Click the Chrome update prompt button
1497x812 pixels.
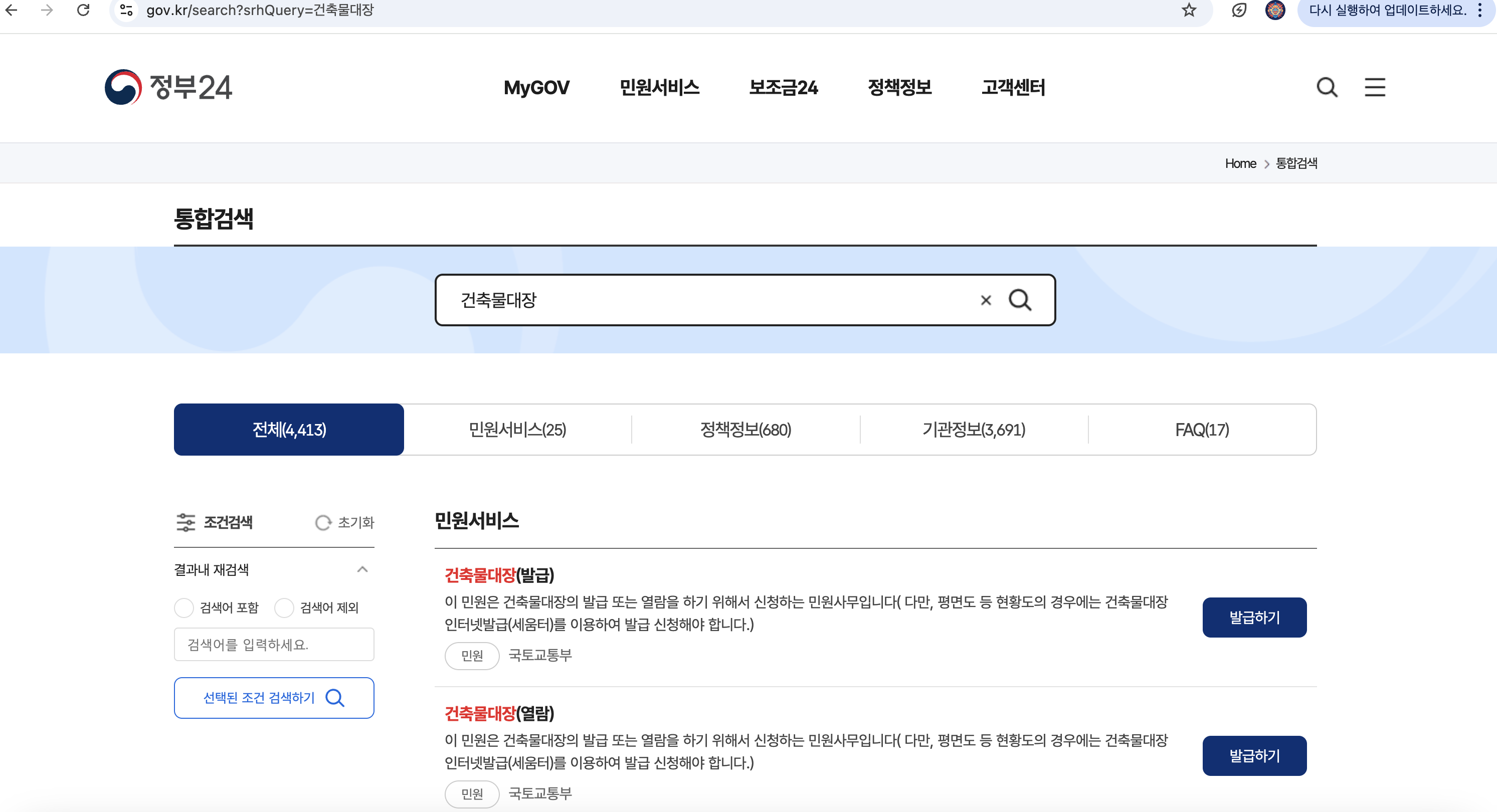(x=1387, y=10)
